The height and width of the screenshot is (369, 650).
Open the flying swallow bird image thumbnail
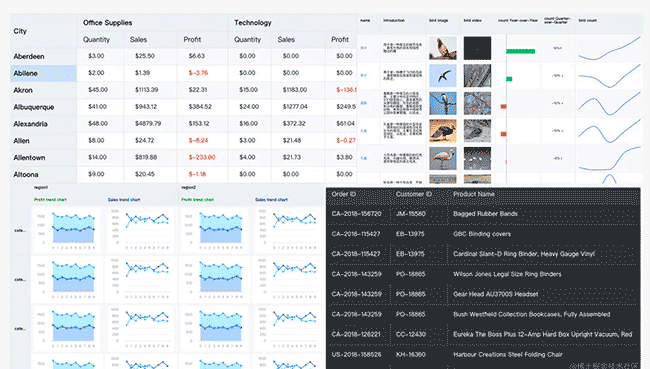443,75
